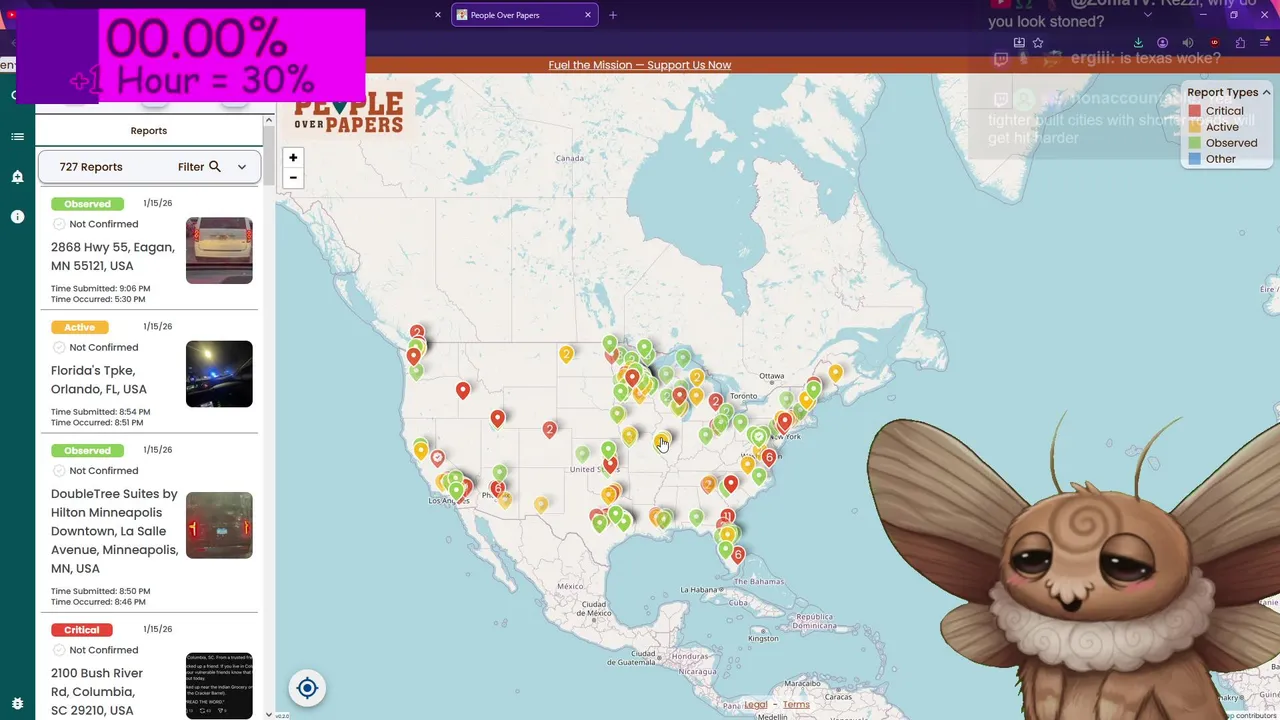Click the Filter magnifier search icon
Viewport: 1280px width, 720px height.
(x=214, y=167)
